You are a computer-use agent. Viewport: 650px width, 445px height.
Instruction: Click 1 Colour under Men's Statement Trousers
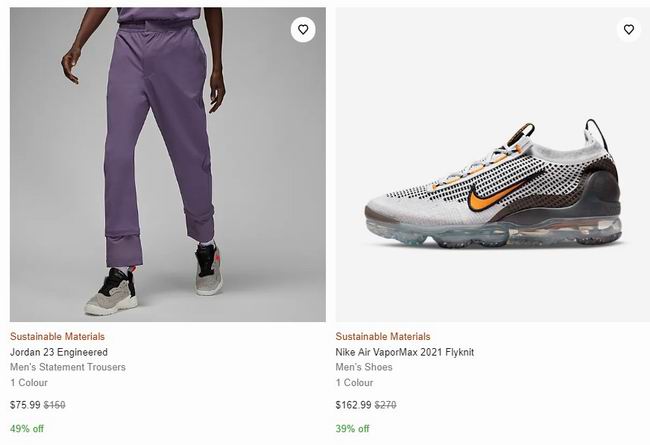click(x=30, y=383)
